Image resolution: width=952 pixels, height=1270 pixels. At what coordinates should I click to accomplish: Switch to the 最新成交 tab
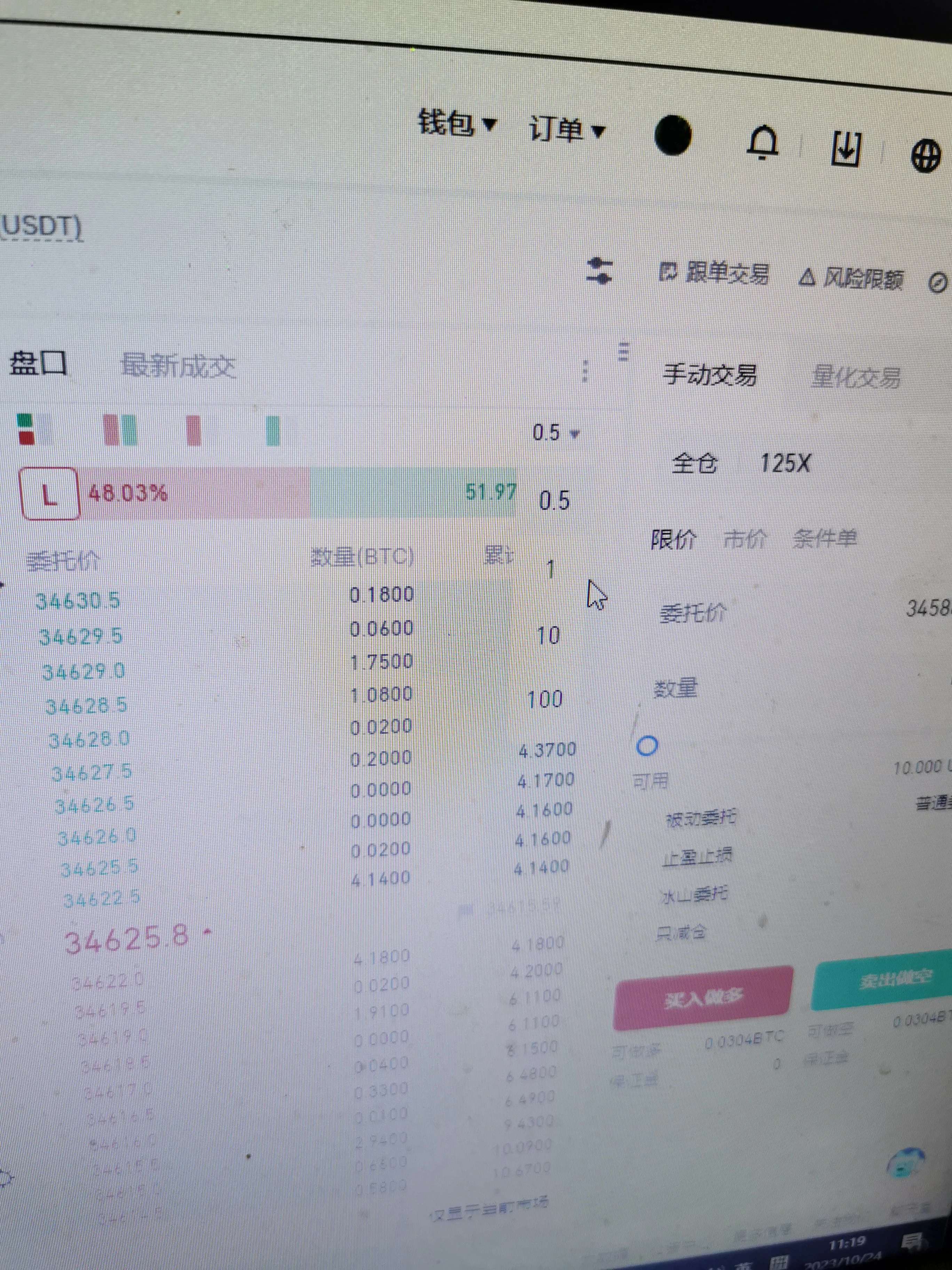click(x=178, y=366)
